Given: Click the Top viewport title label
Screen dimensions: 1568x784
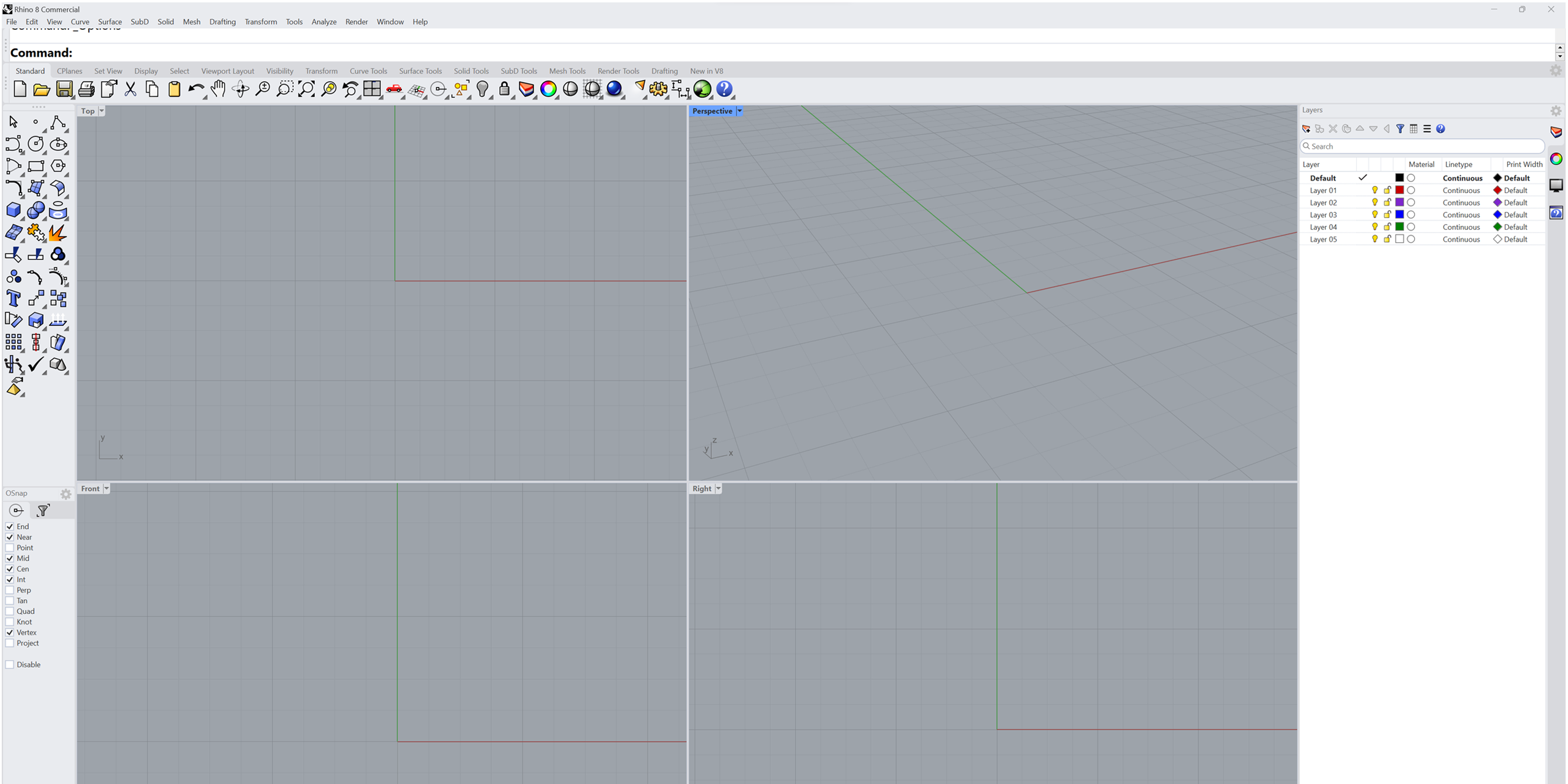Looking at the screenshot, I should (88, 111).
